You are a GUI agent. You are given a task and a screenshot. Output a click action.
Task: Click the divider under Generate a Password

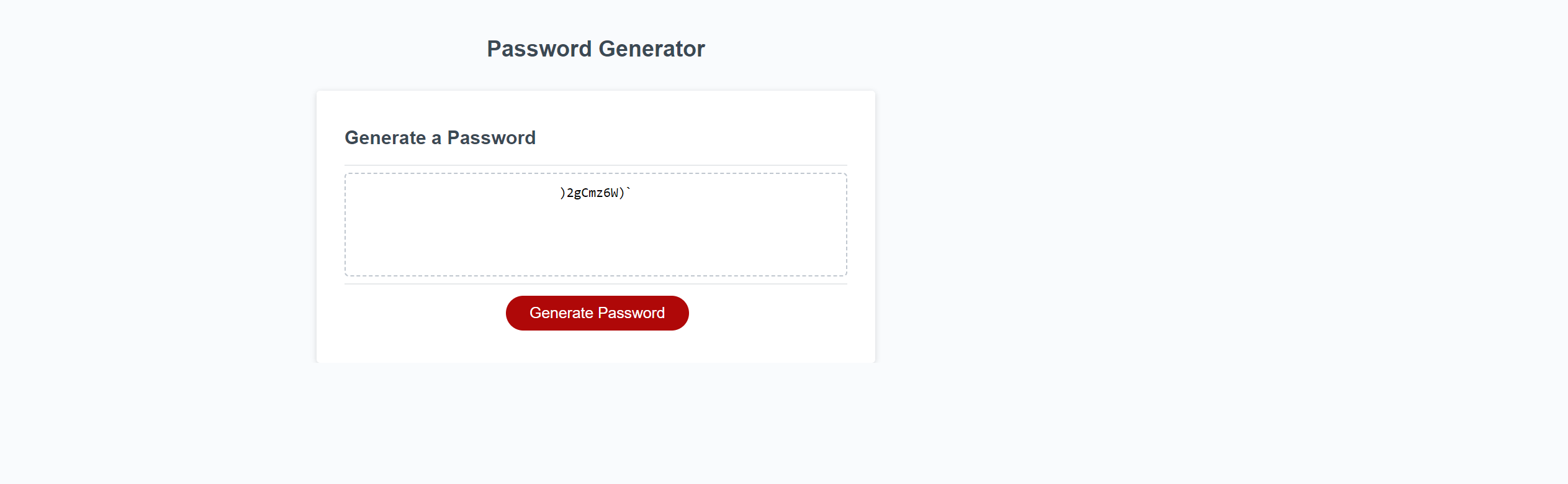point(595,163)
